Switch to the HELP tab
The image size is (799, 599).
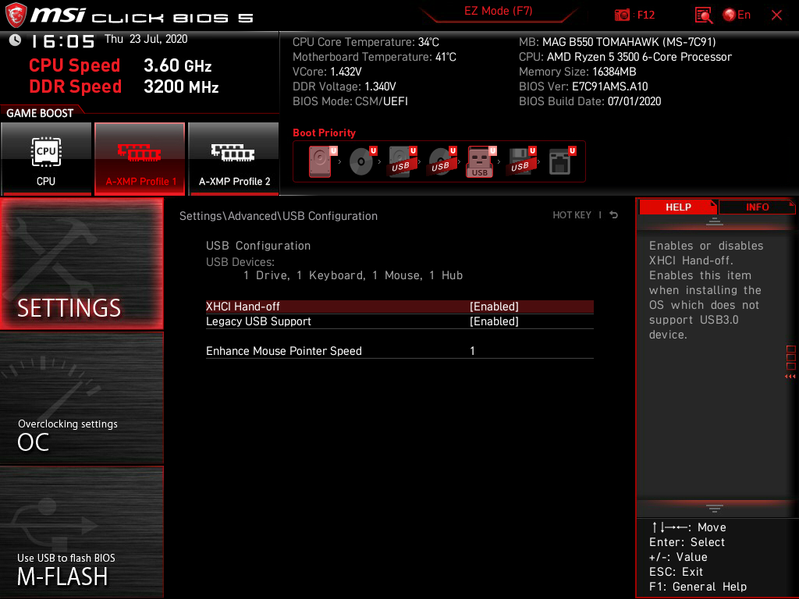[x=678, y=207]
